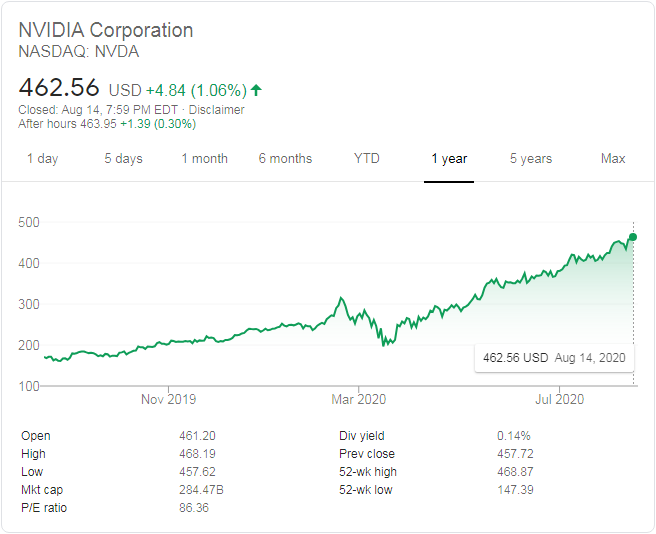Click the NVIDIA Corporation title
Viewport: 656px width, 534px height.
coord(106,30)
